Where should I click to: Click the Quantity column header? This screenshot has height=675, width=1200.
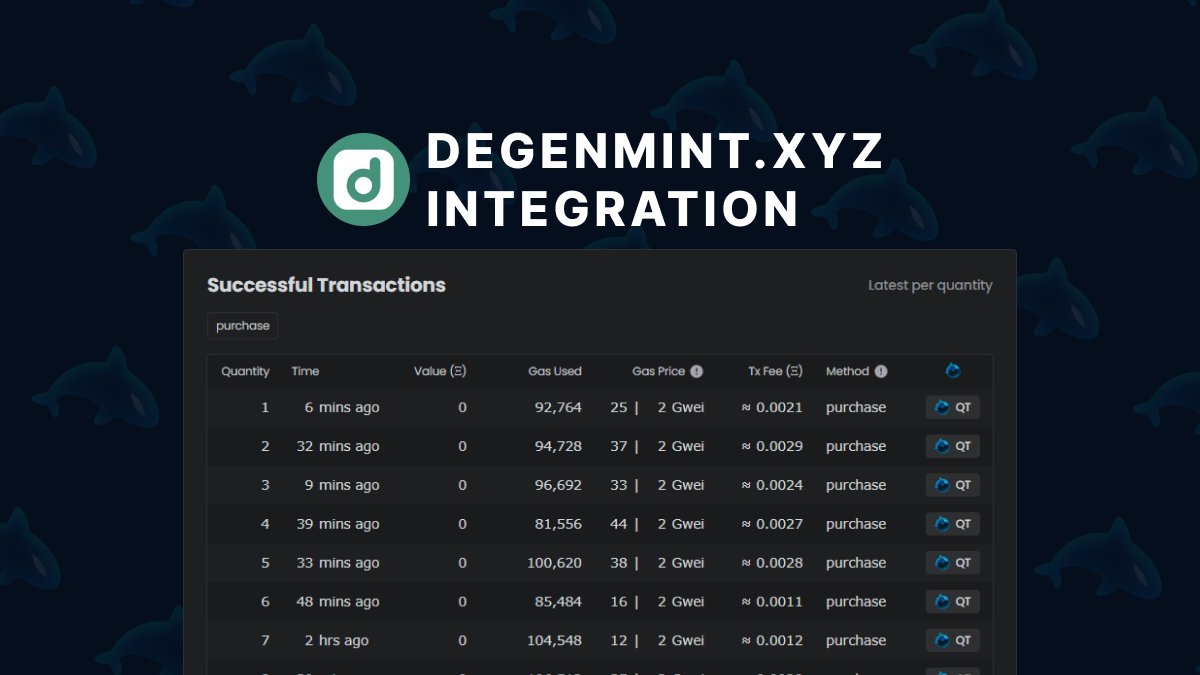pyautogui.click(x=245, y=371)
